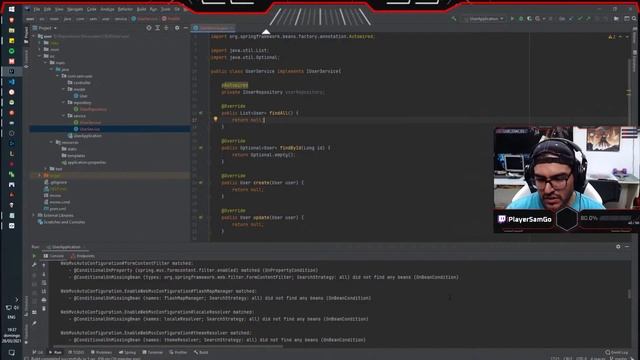Open the Spring tool window button
The image size is (640, 360).
(x=127, y=352)
